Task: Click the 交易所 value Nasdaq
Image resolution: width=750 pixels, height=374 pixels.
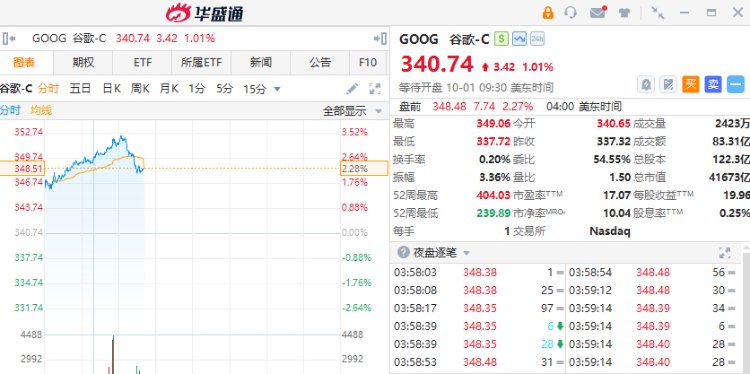Action: [x=610, y=231]
